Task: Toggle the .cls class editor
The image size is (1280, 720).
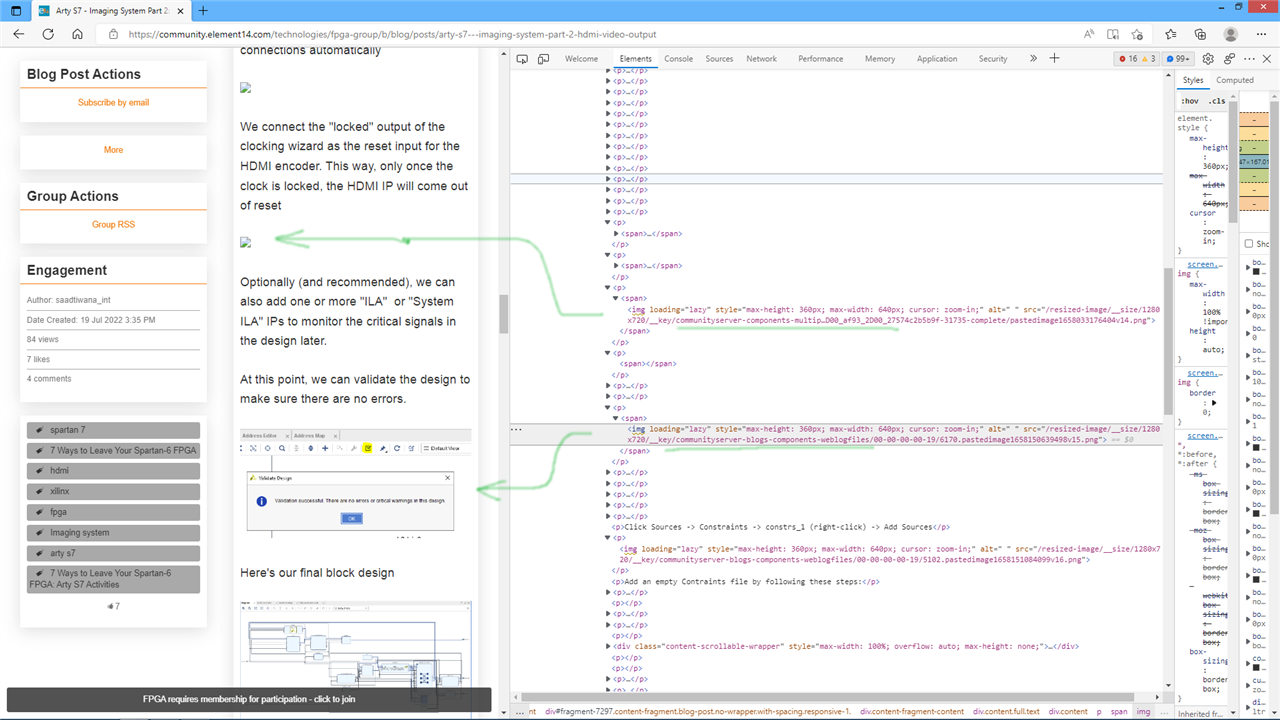Action: tap(1217, 101)
